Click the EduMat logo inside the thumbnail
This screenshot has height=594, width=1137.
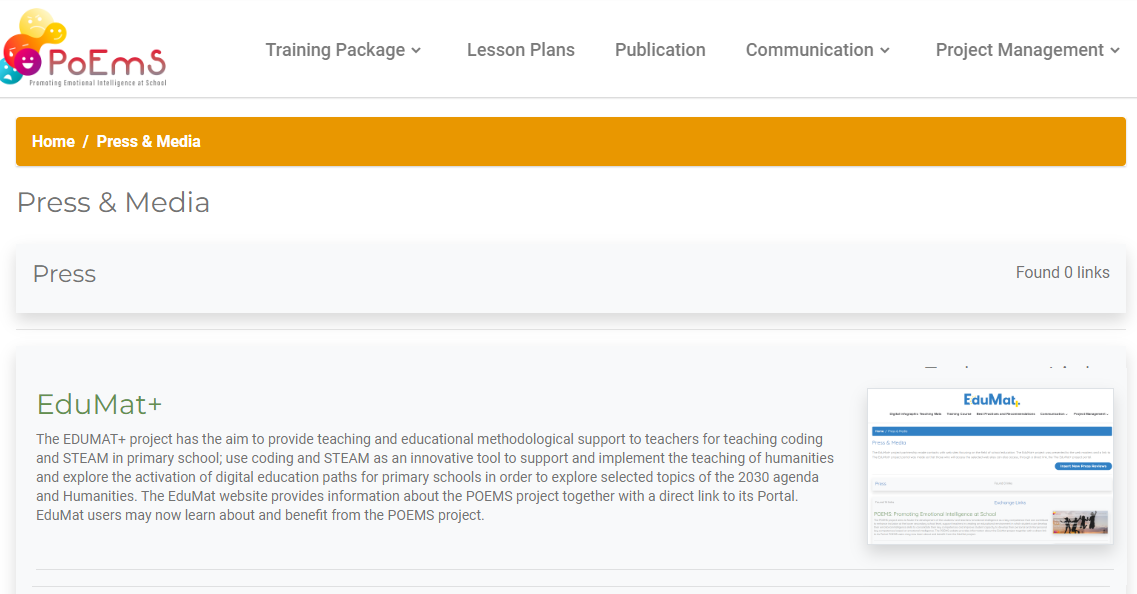pos(991,400)
